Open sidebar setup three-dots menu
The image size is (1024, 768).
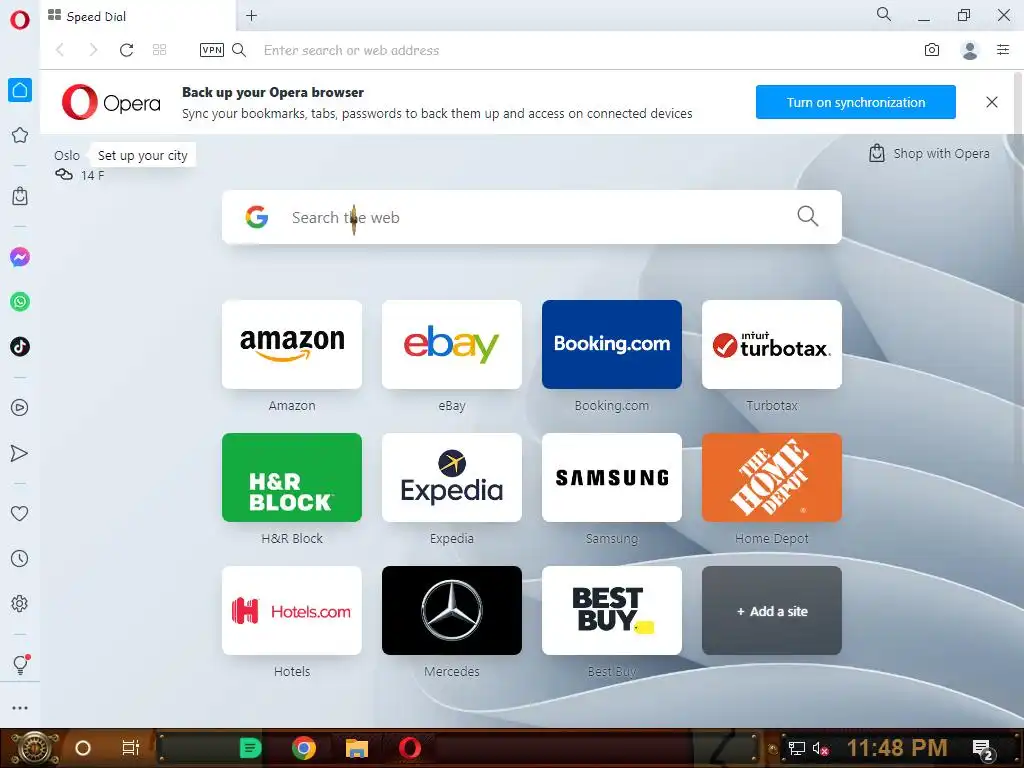(x=20, y=708)
